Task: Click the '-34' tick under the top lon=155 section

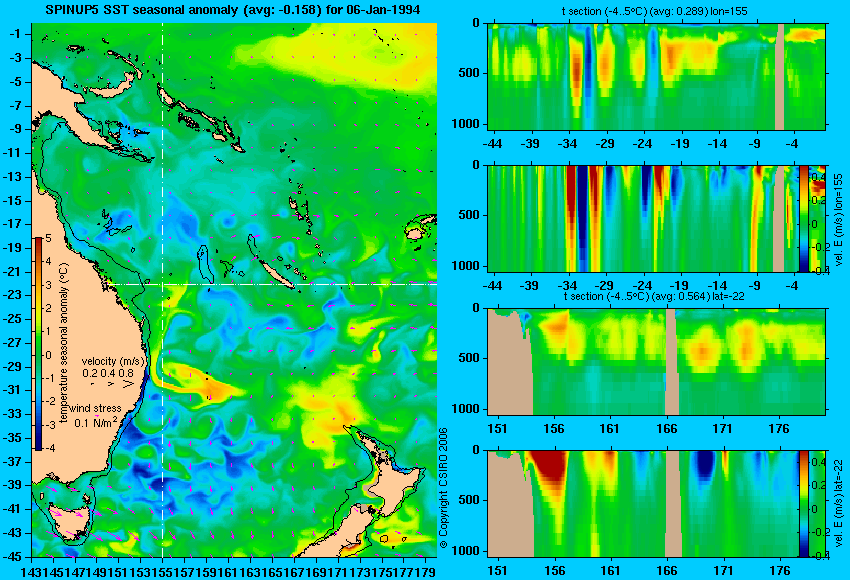Action: pyautogui.click(x=568, y=144)
